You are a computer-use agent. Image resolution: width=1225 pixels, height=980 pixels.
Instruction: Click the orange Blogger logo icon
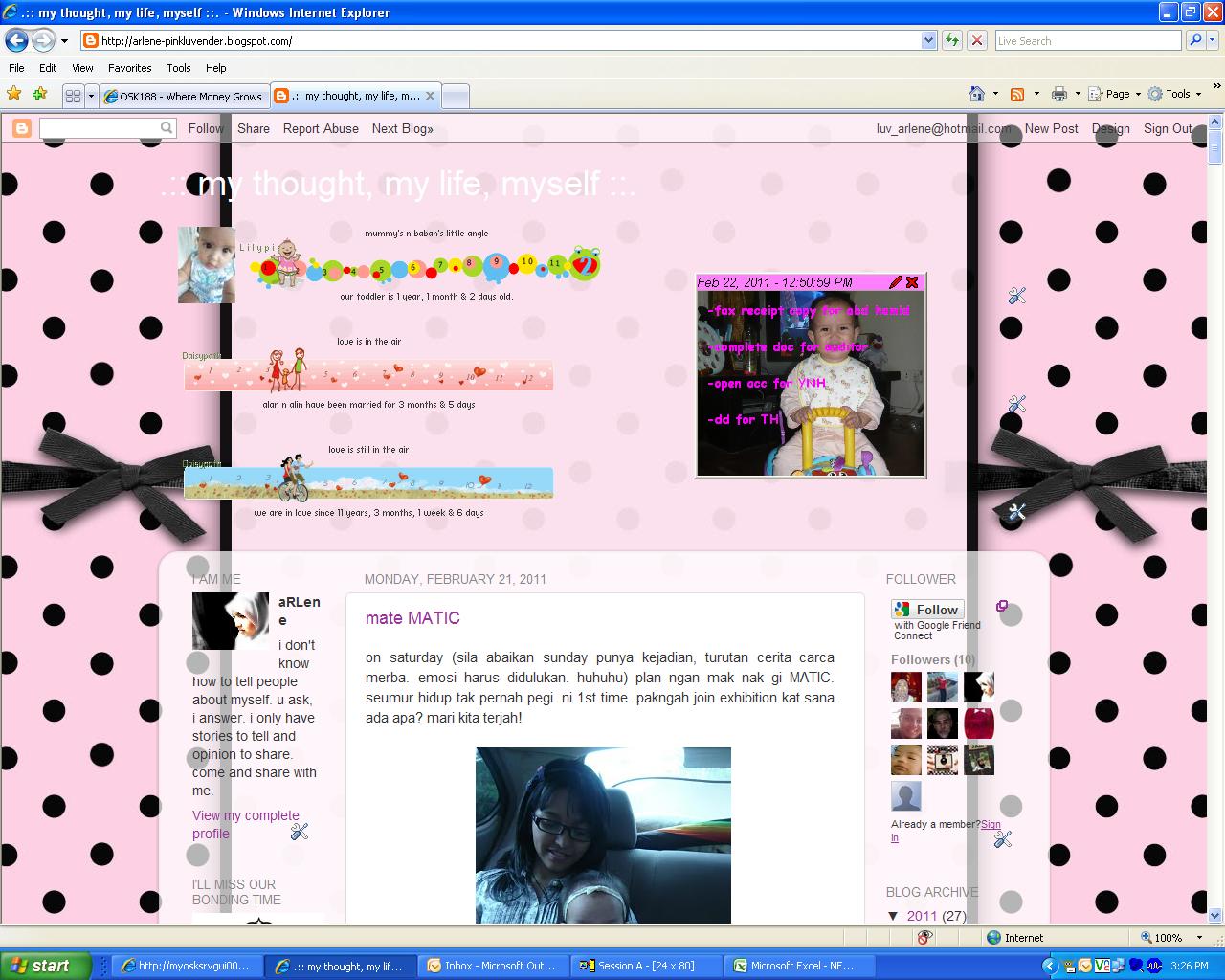21,128
